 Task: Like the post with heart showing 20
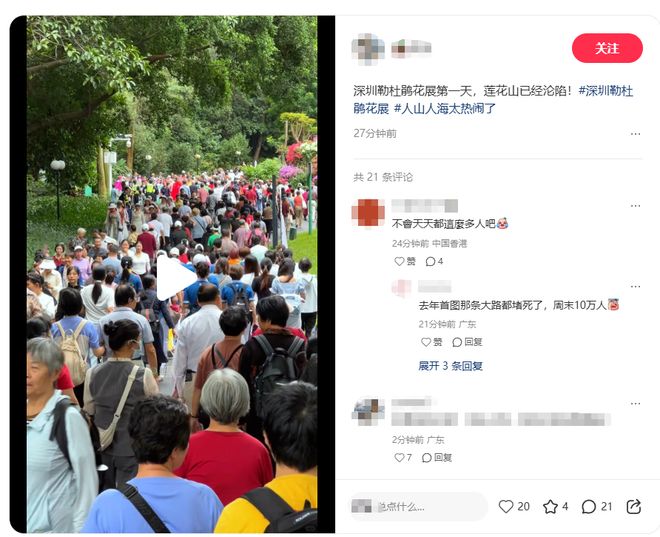coord(514,506)
